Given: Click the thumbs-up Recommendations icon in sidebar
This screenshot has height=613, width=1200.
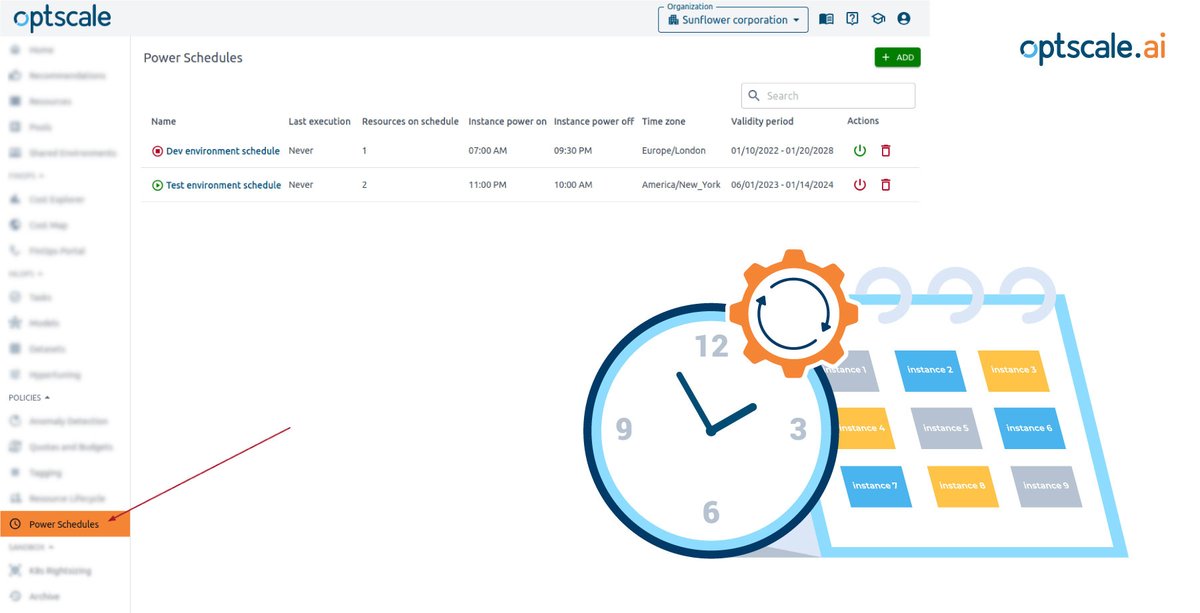Looking at the screenshot, I should click(15, 76).
